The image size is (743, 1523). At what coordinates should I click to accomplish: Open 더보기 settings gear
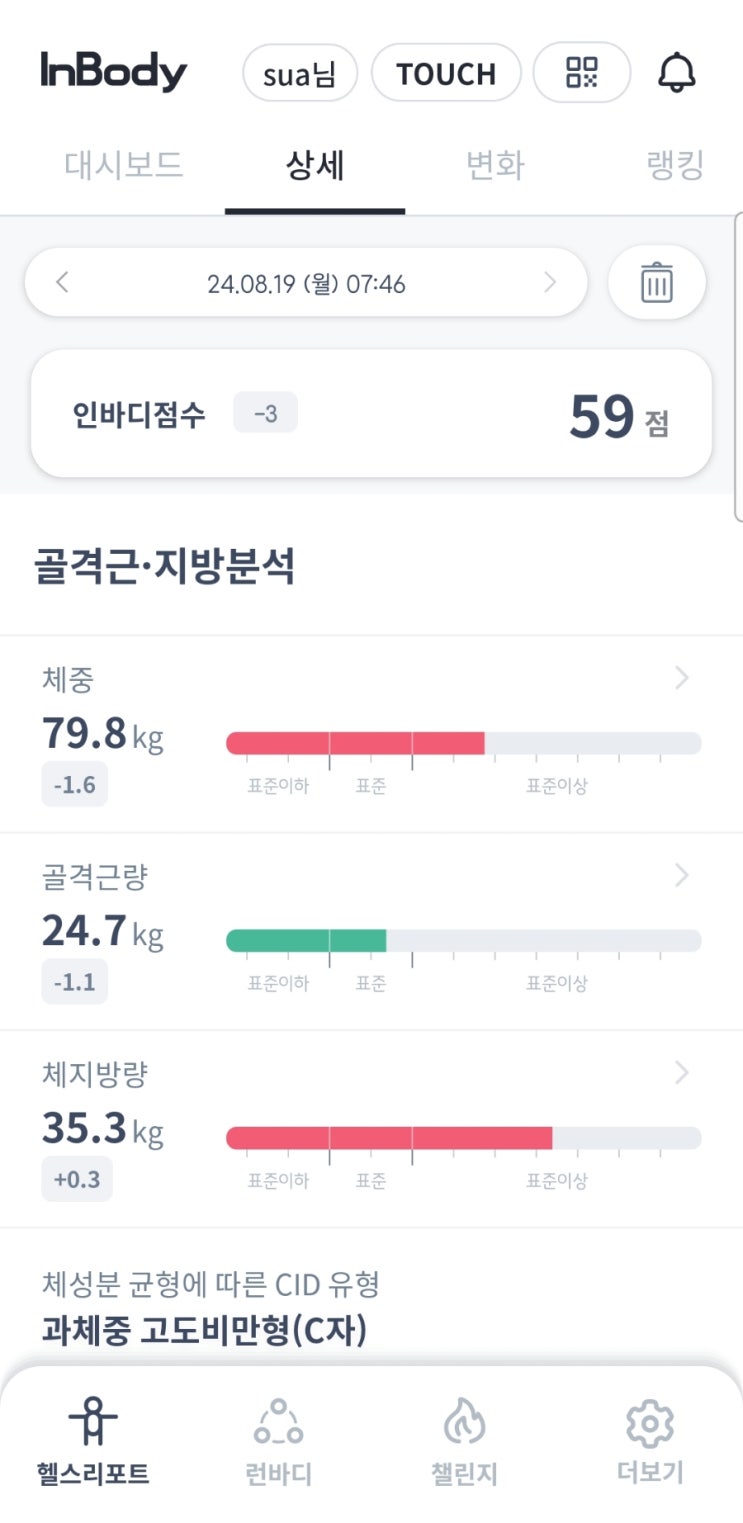650,1420
